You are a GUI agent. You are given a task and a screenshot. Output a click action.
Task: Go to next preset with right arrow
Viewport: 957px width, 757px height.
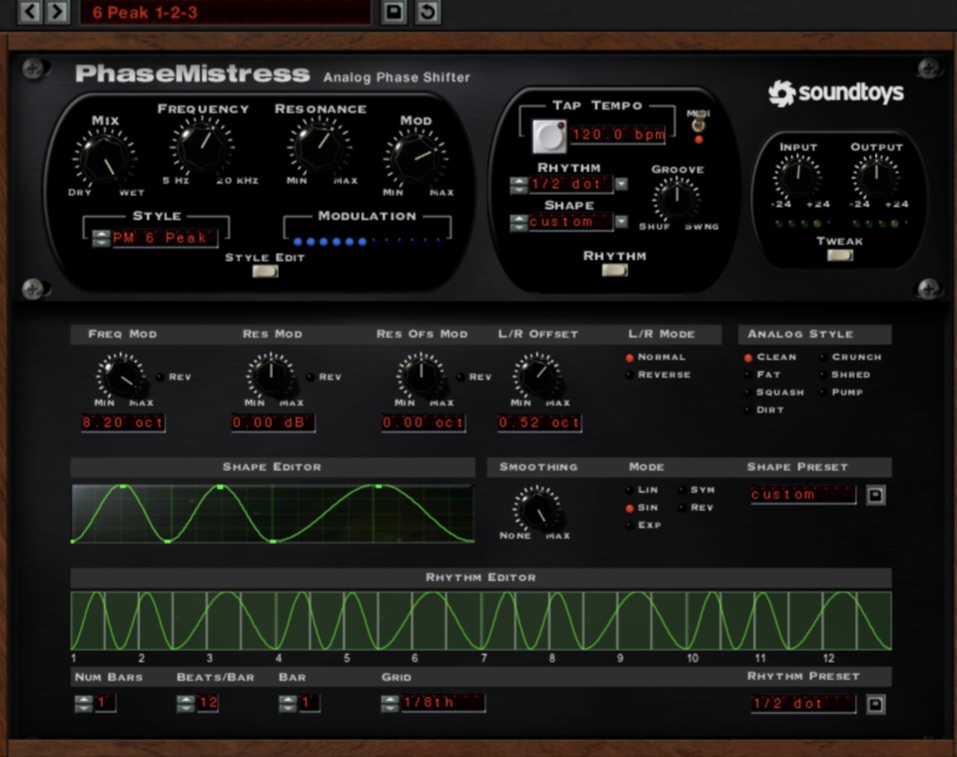pos(57,11)
